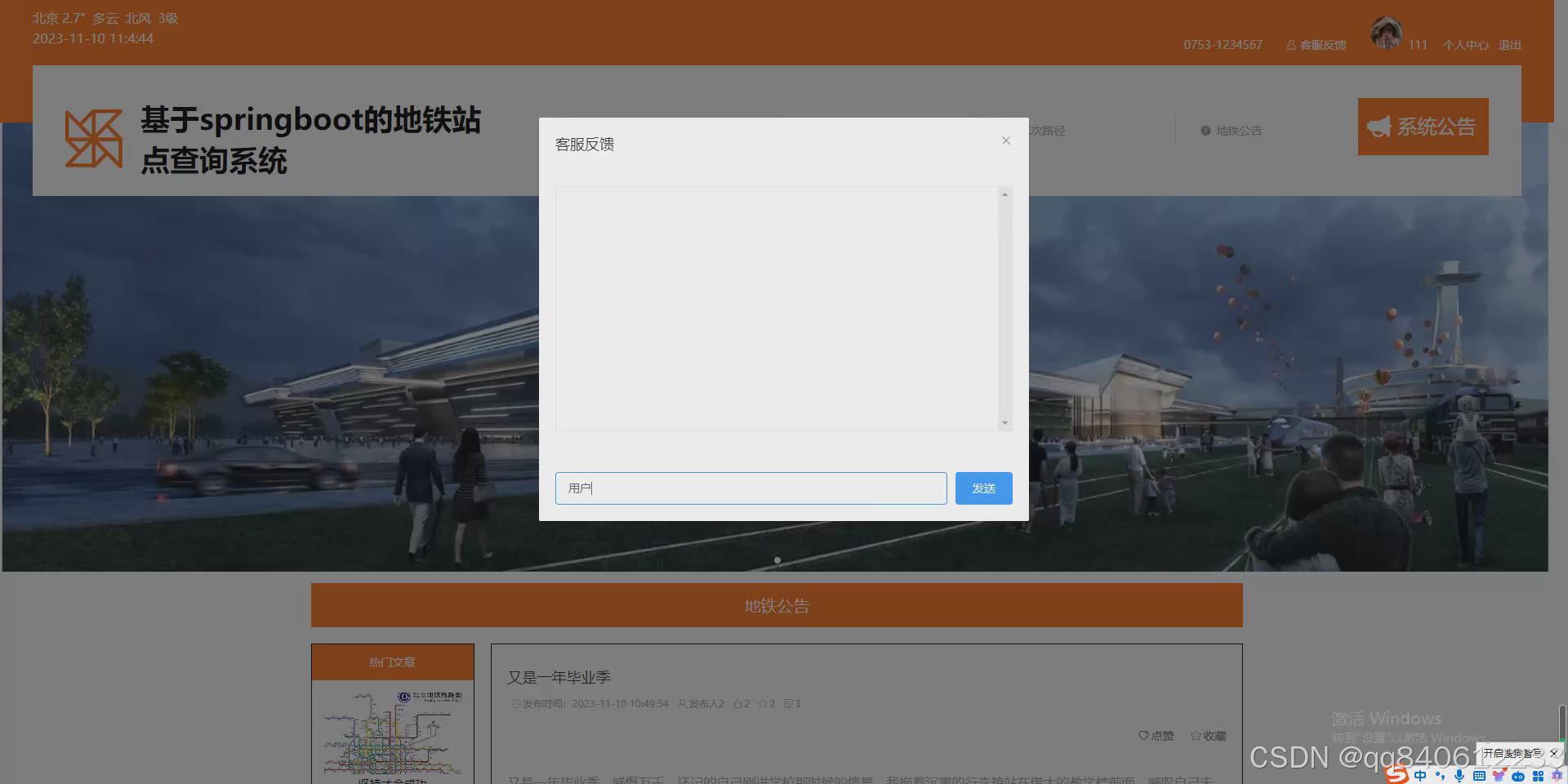Viewport: 1568px width, 784px height.
Task: Click the username 111 in the header
Action: coord(1418,45)
